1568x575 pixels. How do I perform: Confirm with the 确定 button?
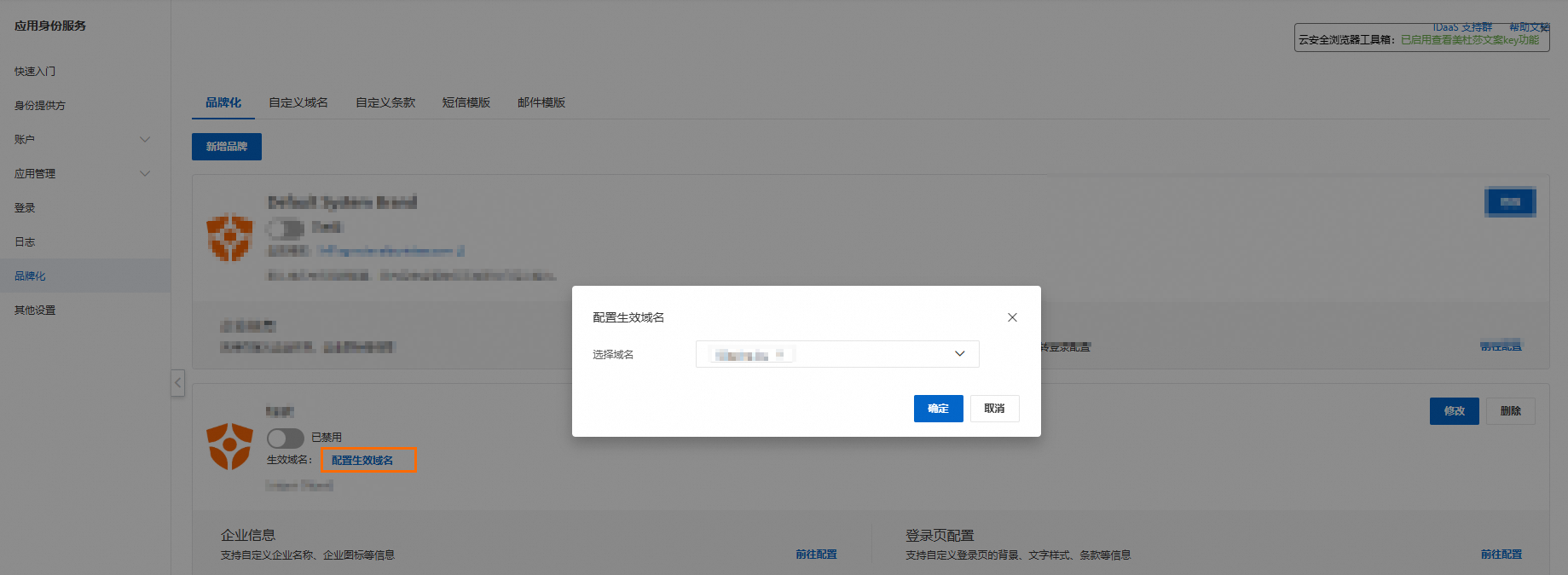pos(938,409)
